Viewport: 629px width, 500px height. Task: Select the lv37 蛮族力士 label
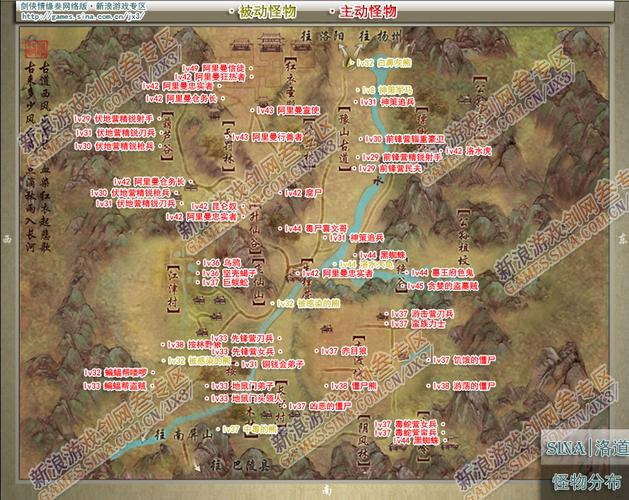pyautogui.click(x=418, y=324)
